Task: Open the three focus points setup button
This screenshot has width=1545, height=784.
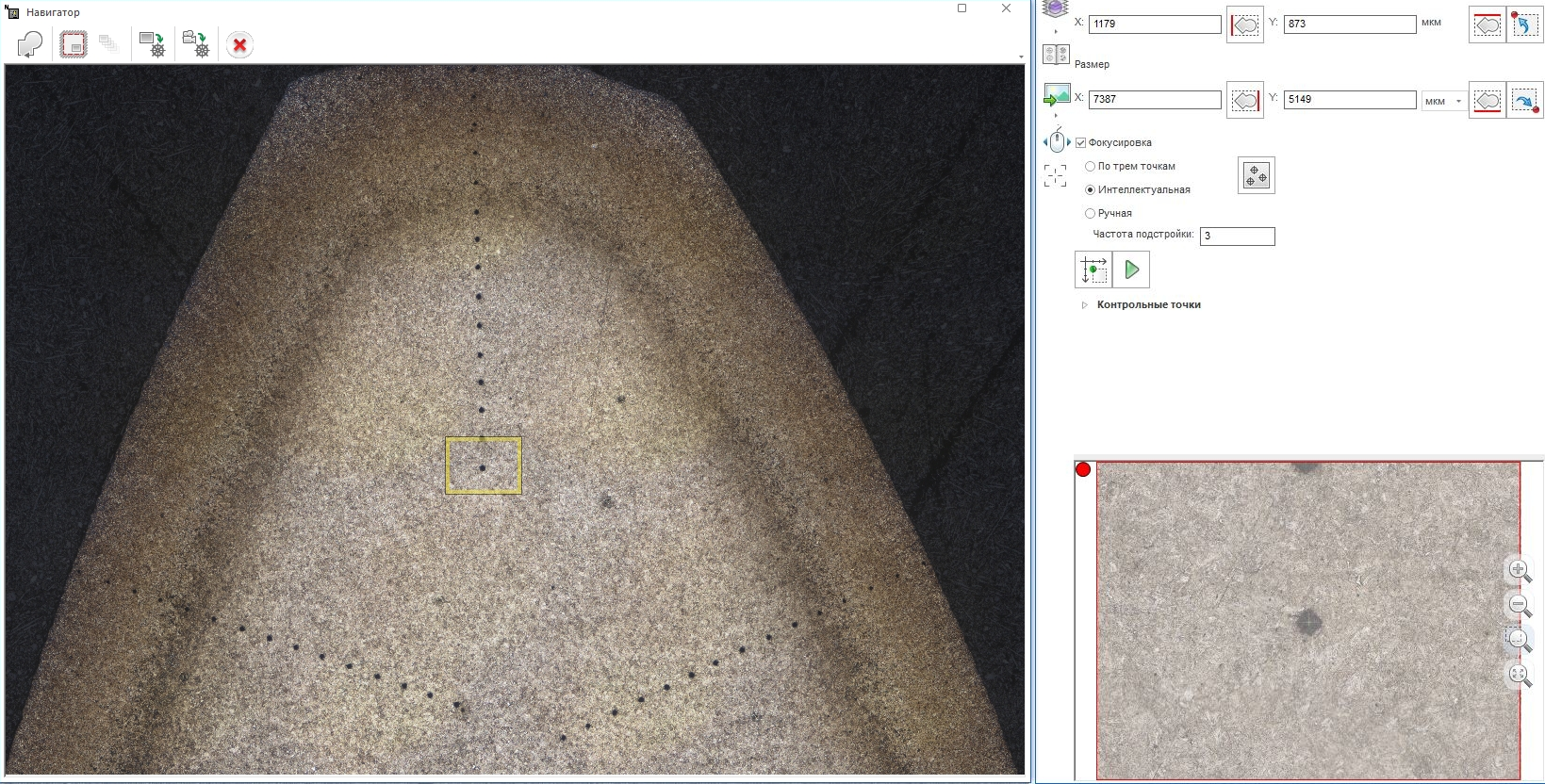Action: pyautogui.click(x=1257, y=175)
